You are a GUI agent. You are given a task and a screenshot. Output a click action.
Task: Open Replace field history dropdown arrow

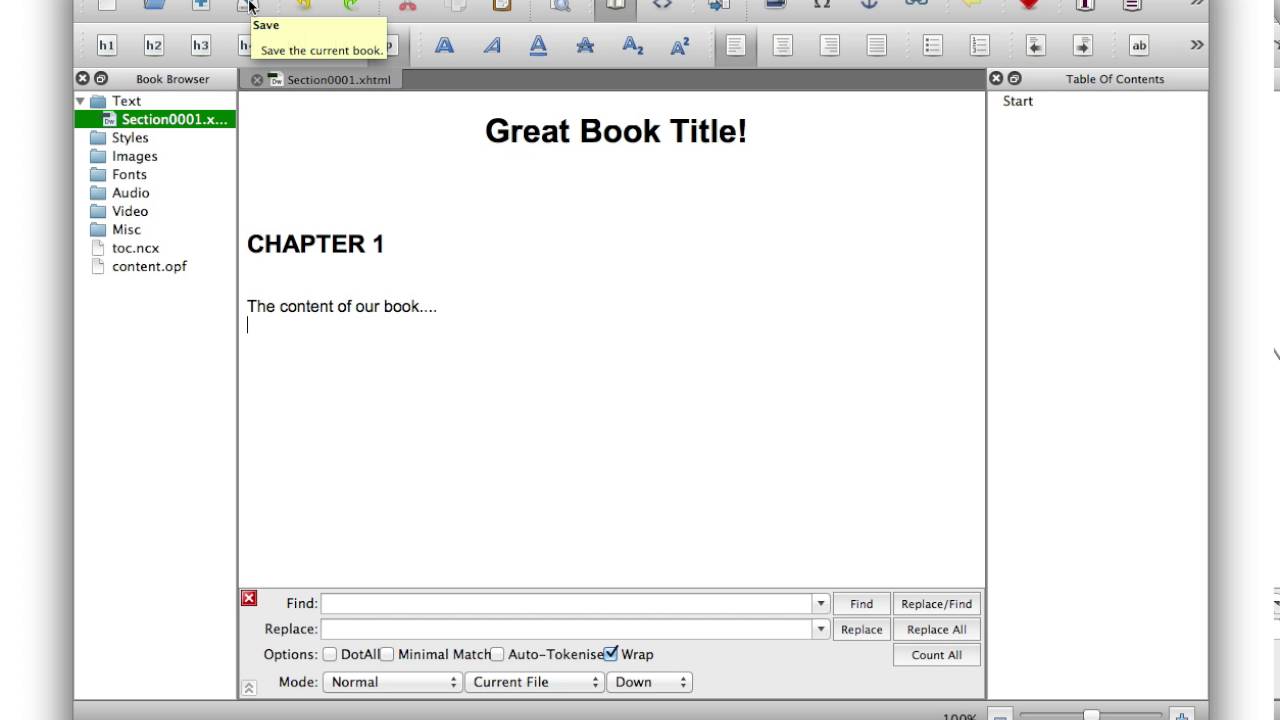pos(820,629)
